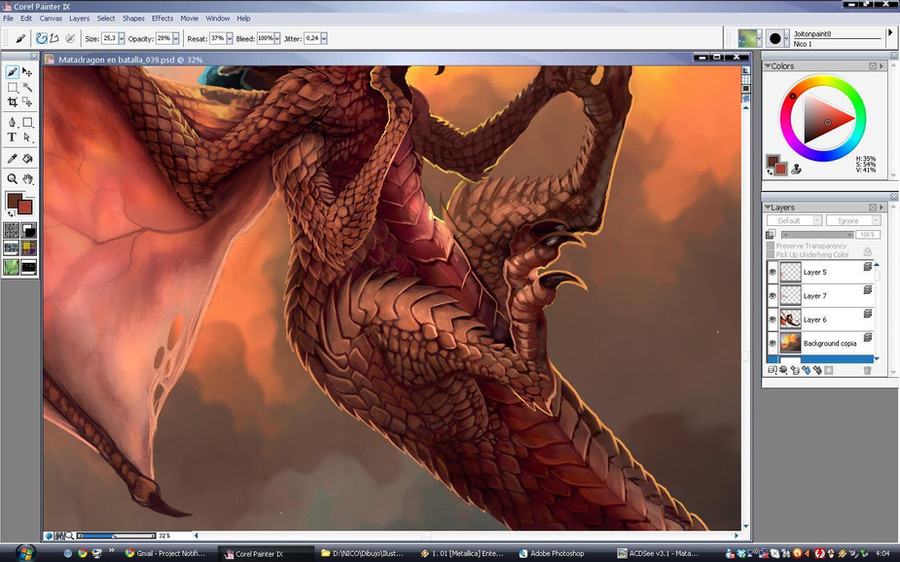Open the Size slider dropdown
This screenshot has height=562, width=900.
tap(121, 38)
